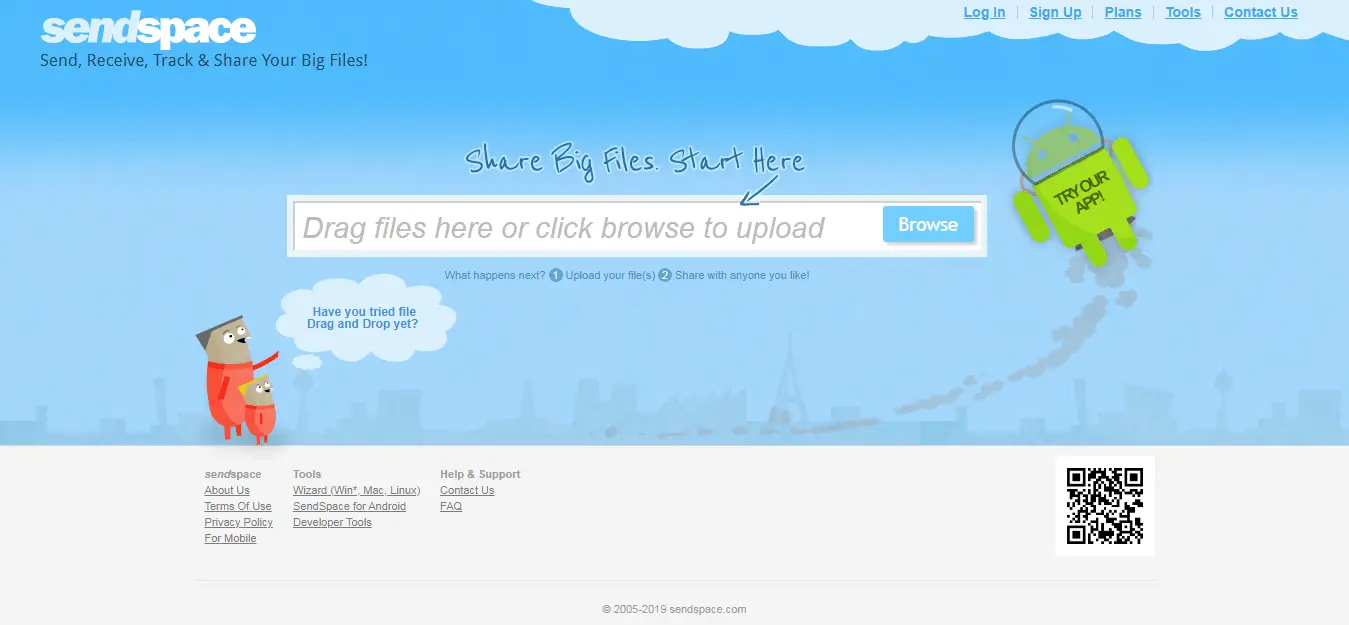Select Tools in the top navigation
Screen dimensions: 1349x625
tap(1183, 12)
